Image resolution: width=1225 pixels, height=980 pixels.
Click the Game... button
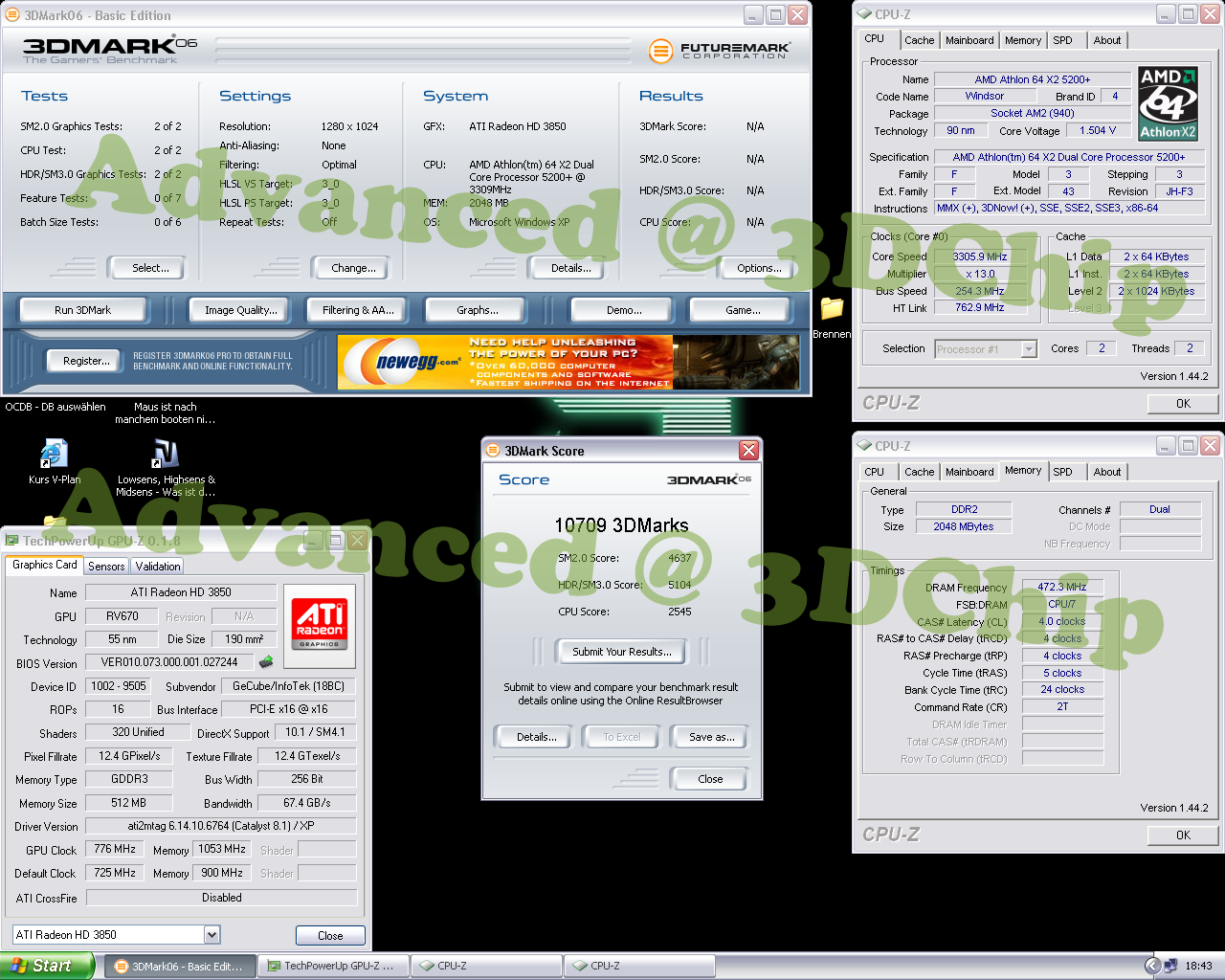[743, 310]
